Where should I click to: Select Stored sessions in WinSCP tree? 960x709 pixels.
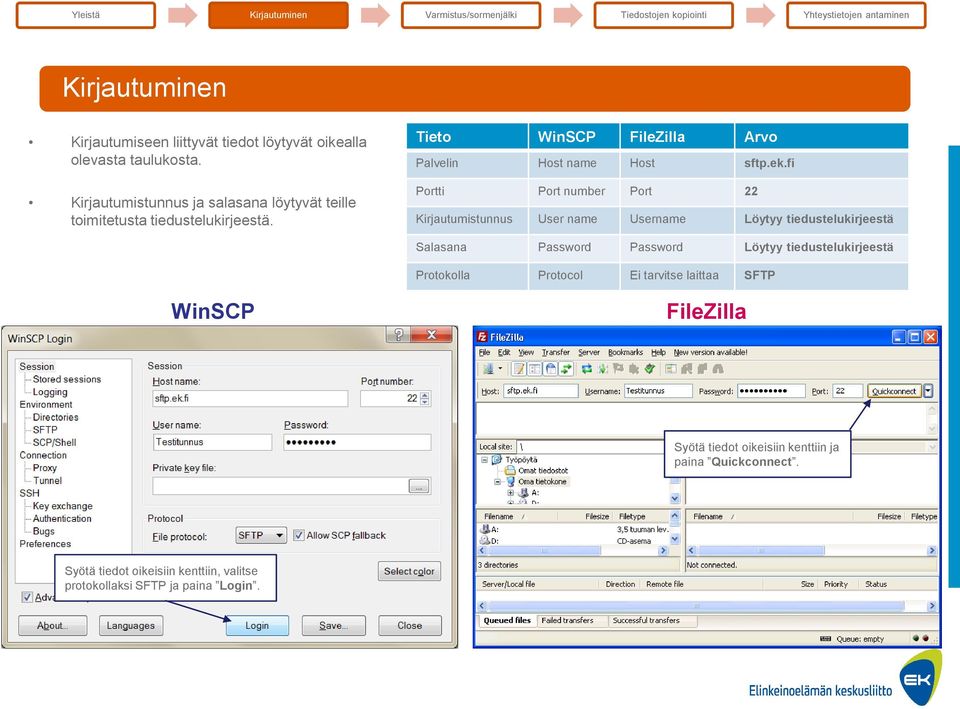coord(67,380)
